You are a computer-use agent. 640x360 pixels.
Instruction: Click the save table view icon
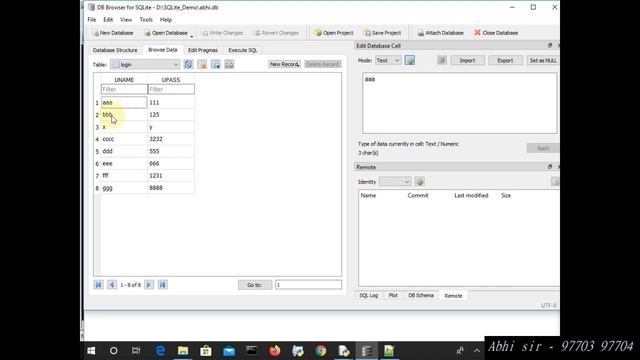click(216, 64)
